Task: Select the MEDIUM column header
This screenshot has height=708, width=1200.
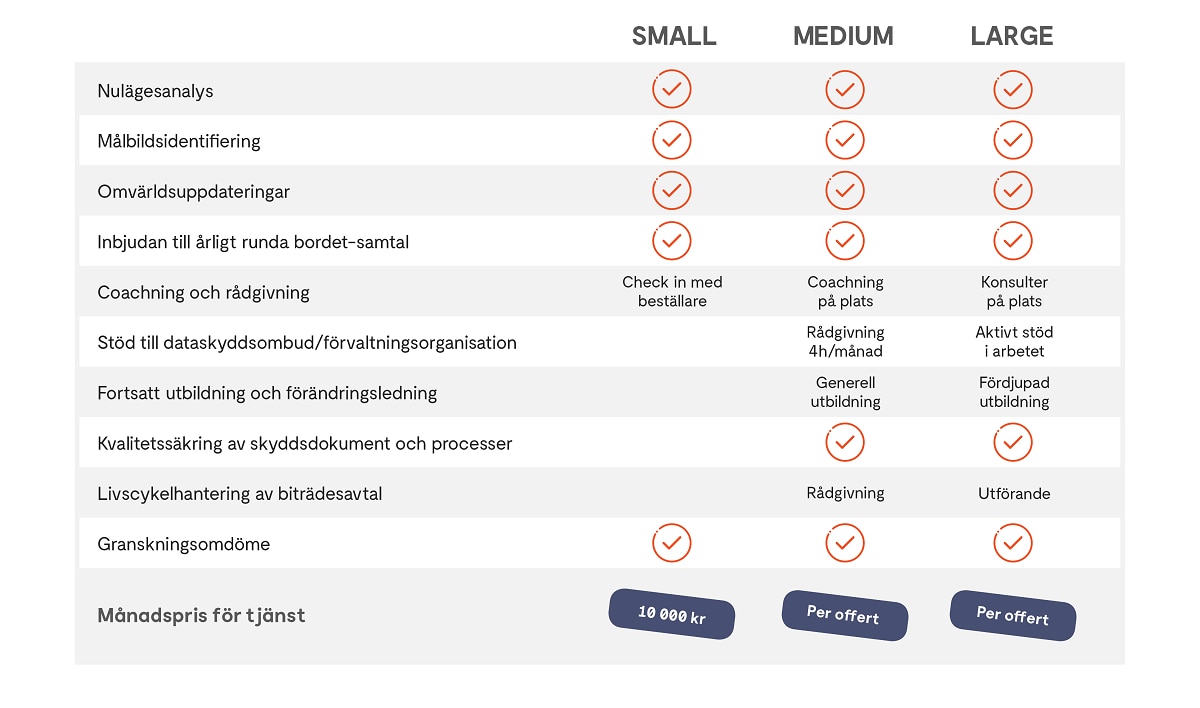Action: coord(843,37)
